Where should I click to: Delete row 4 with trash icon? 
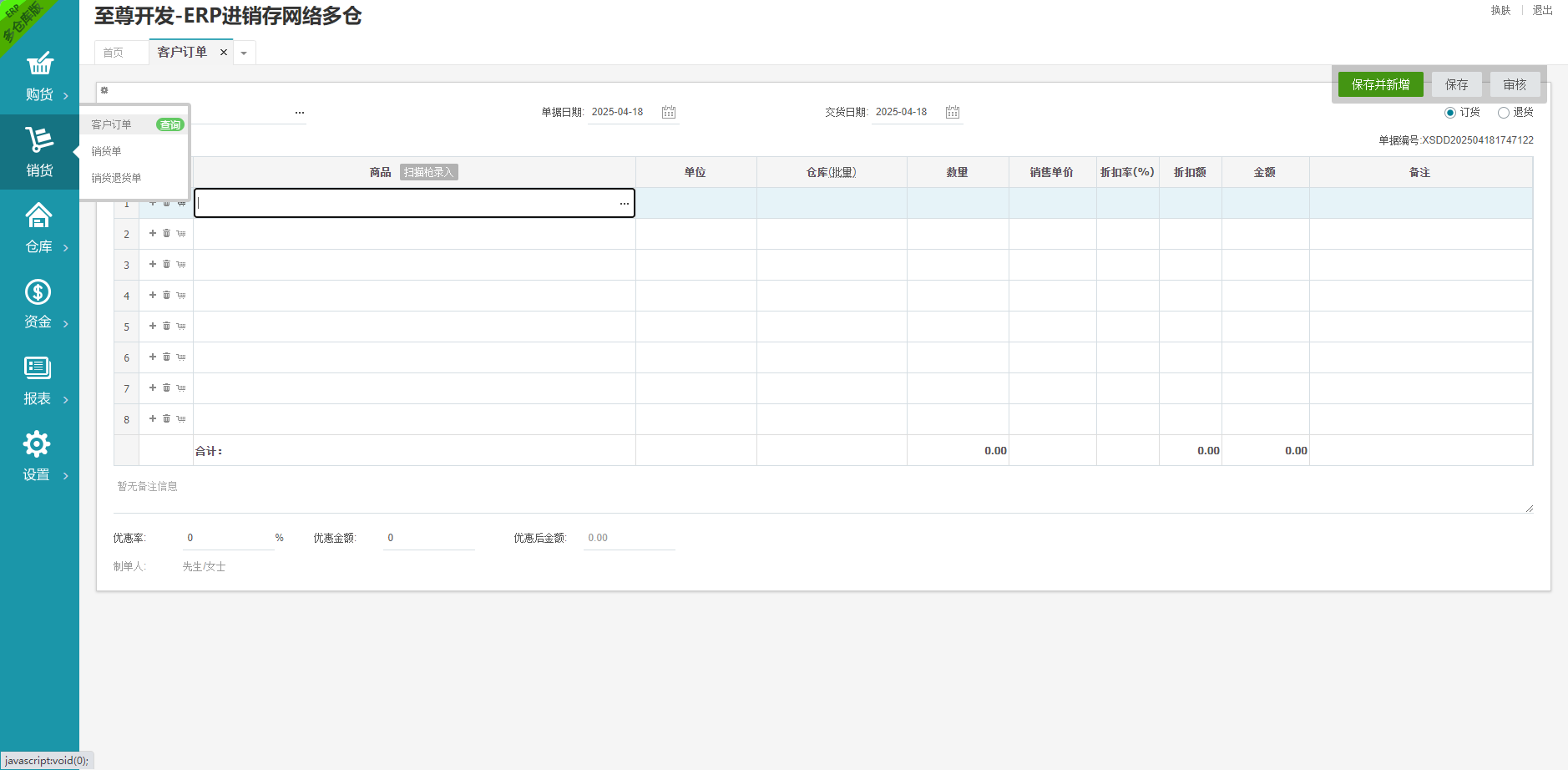tap(166, 295)
